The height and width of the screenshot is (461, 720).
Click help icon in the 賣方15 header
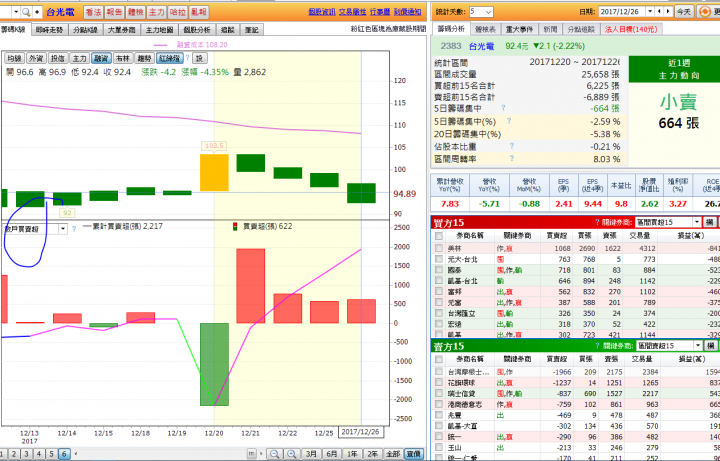597,346
